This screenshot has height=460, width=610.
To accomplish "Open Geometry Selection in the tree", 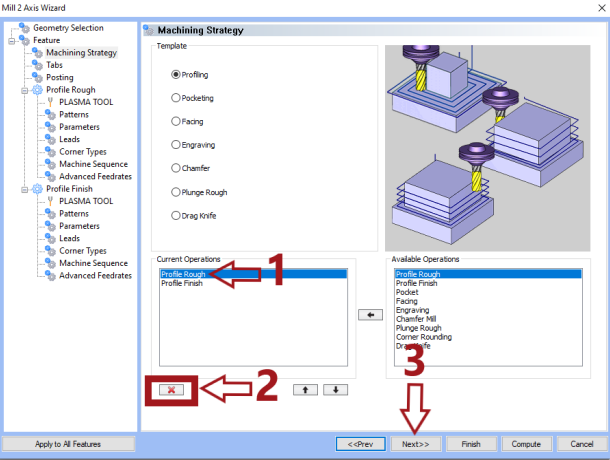I will click(68, 28).
